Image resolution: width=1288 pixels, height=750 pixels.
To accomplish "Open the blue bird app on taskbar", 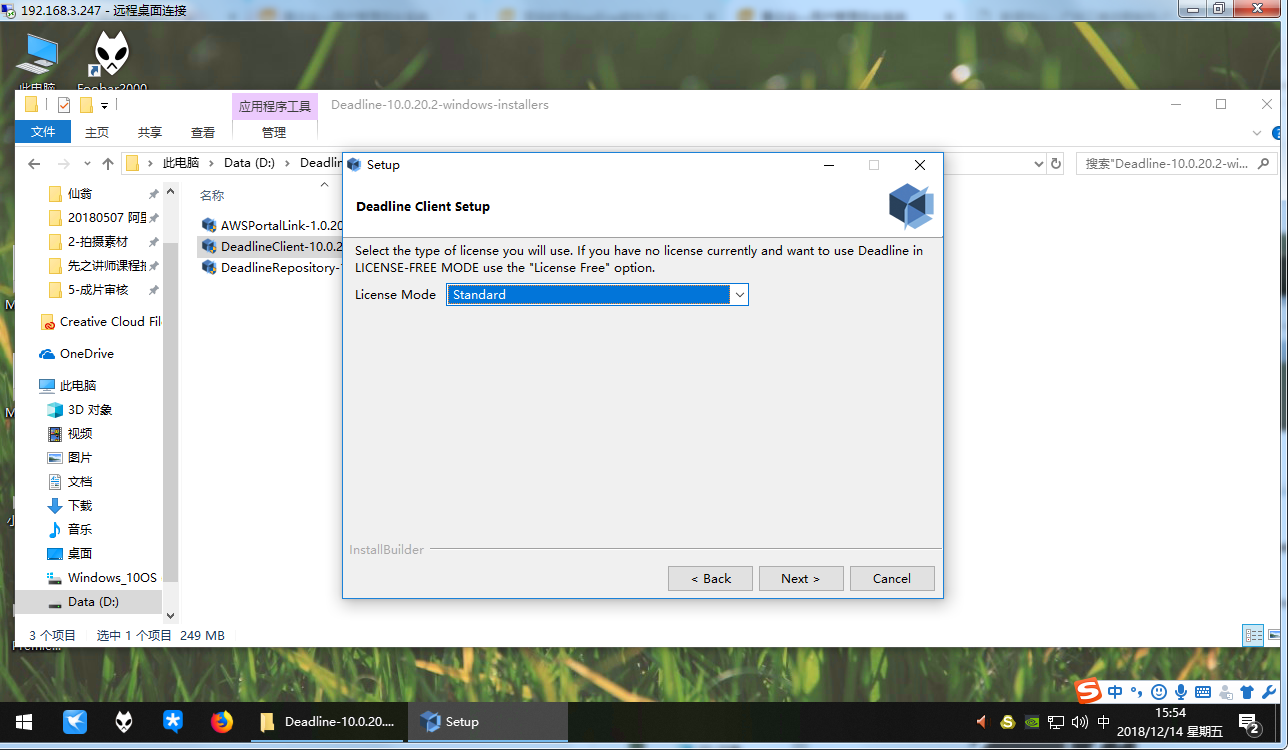I will [74, 721].
